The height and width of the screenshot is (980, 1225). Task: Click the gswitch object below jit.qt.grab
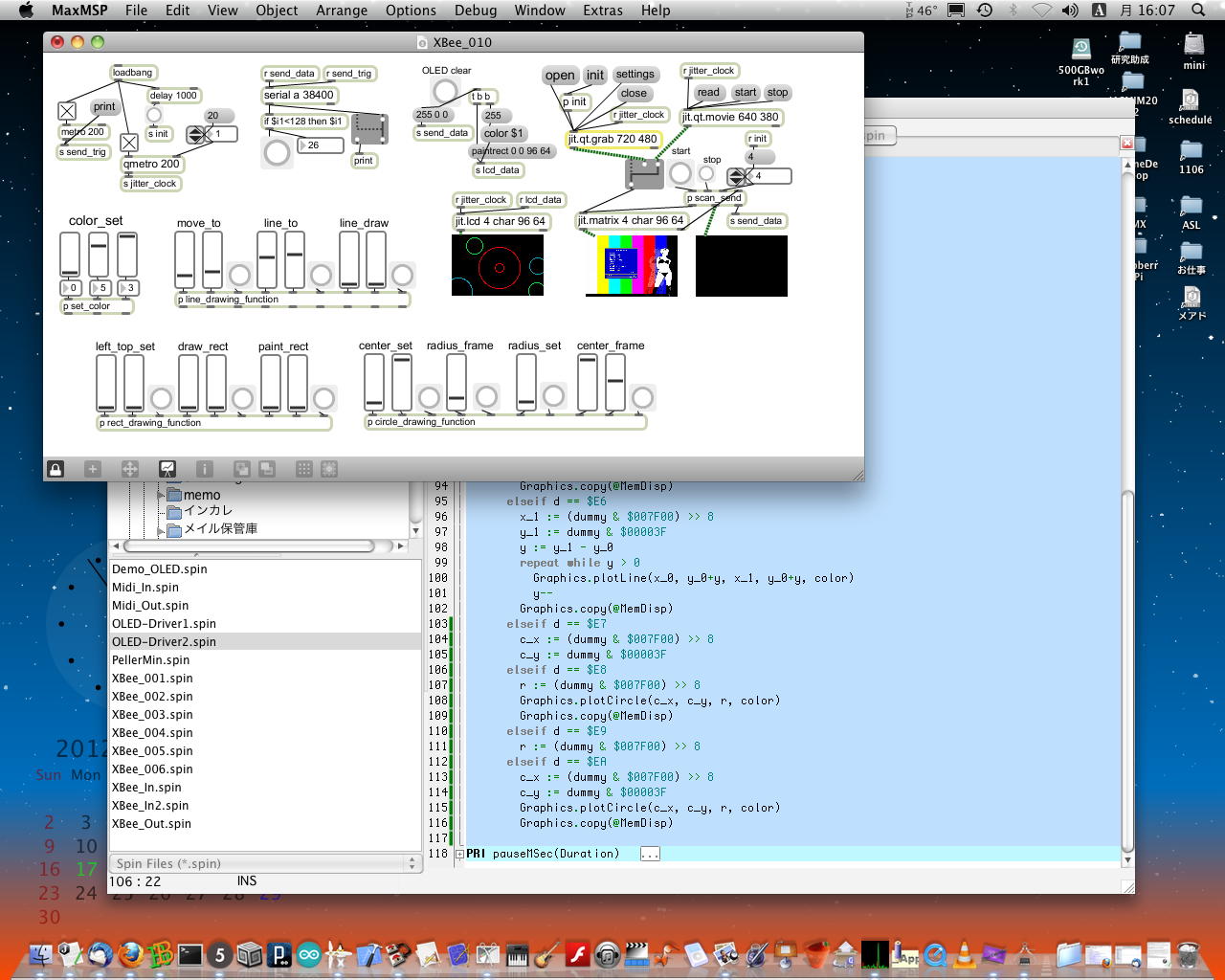[644, 173]
